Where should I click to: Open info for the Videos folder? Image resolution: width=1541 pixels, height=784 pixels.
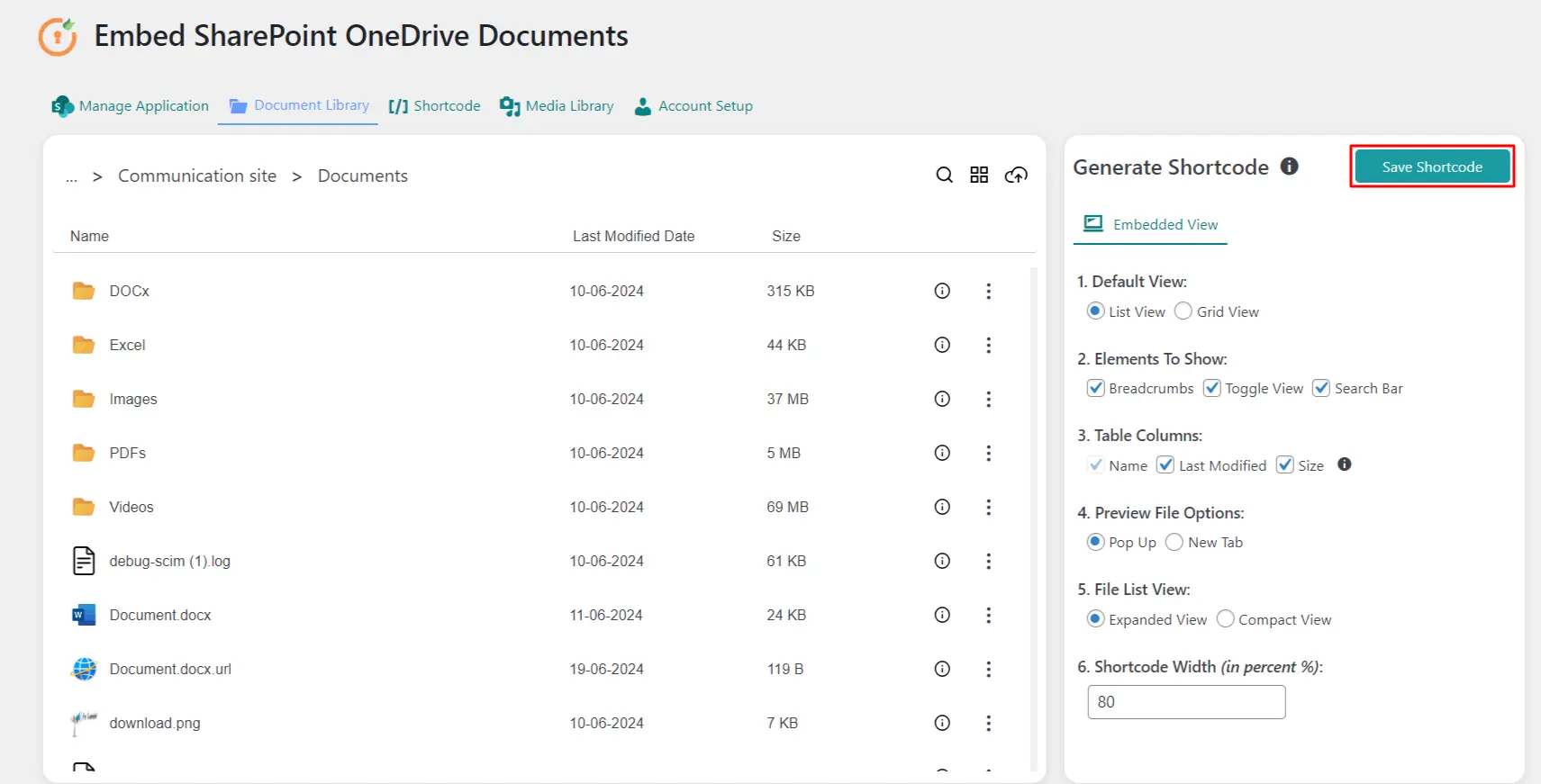click(x=942, y=507)
